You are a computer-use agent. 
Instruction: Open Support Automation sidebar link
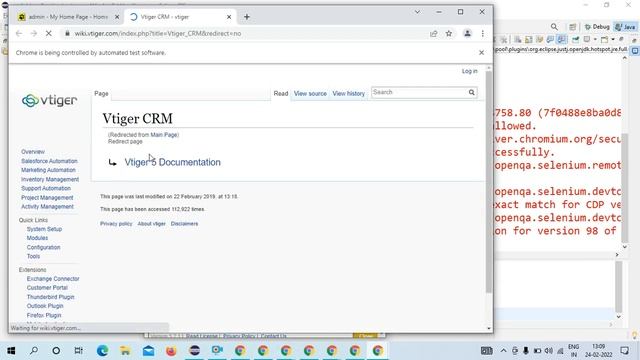click(x=46, y=188)
